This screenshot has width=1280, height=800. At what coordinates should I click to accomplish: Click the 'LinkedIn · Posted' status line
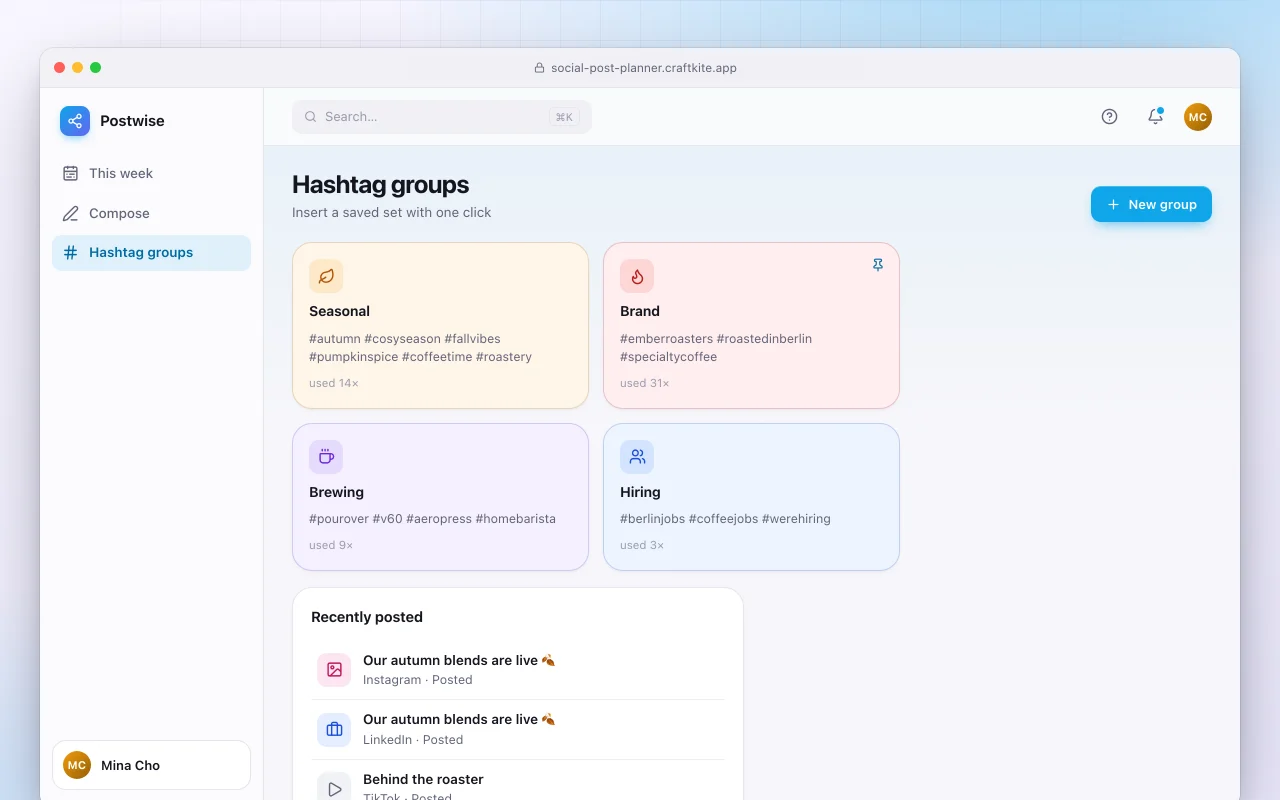[413, 740]
